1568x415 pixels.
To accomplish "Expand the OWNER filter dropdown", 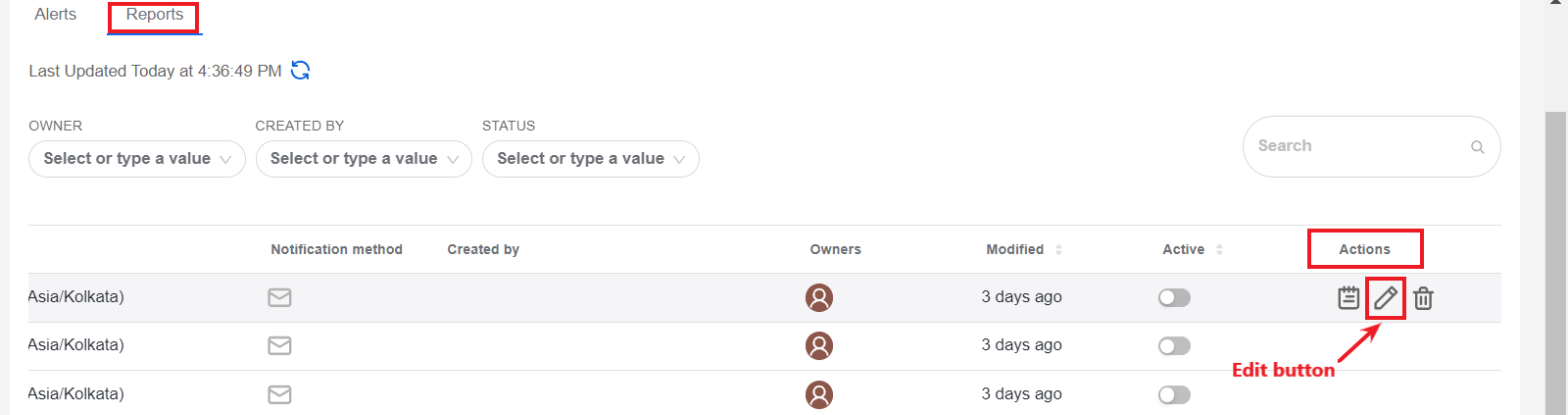I will tap(137, 159).
